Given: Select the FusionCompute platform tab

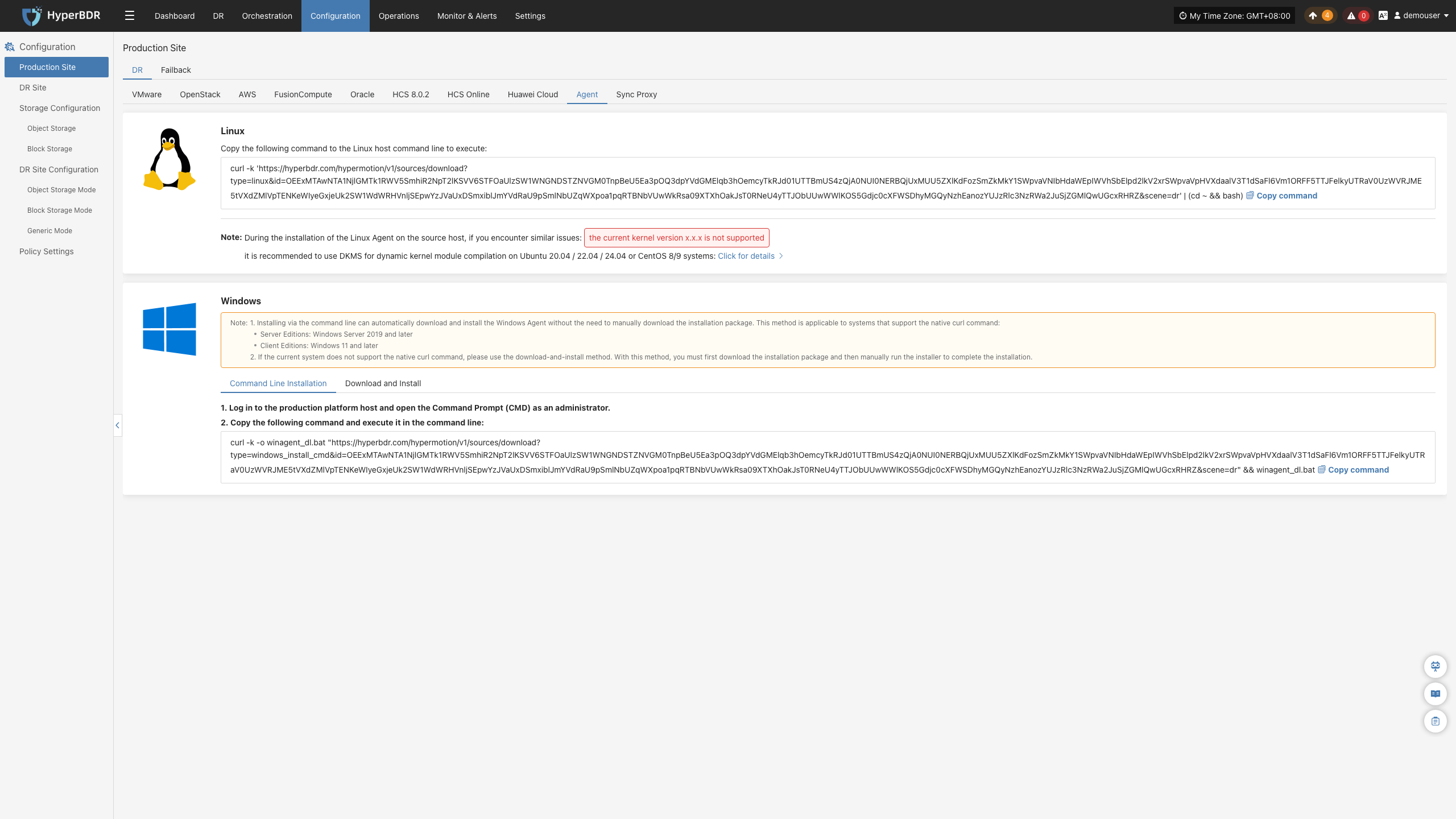Looking at the screenshot, I should [303, 94].
